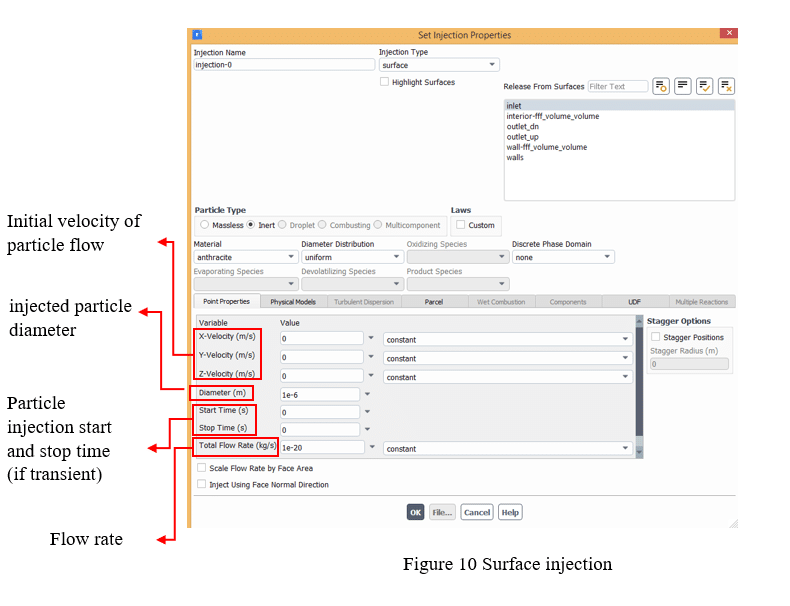790x606 pixels.
Task: Close the Set Injection Properties dialog
Action: pyautogui.click(x=729, y=34)
